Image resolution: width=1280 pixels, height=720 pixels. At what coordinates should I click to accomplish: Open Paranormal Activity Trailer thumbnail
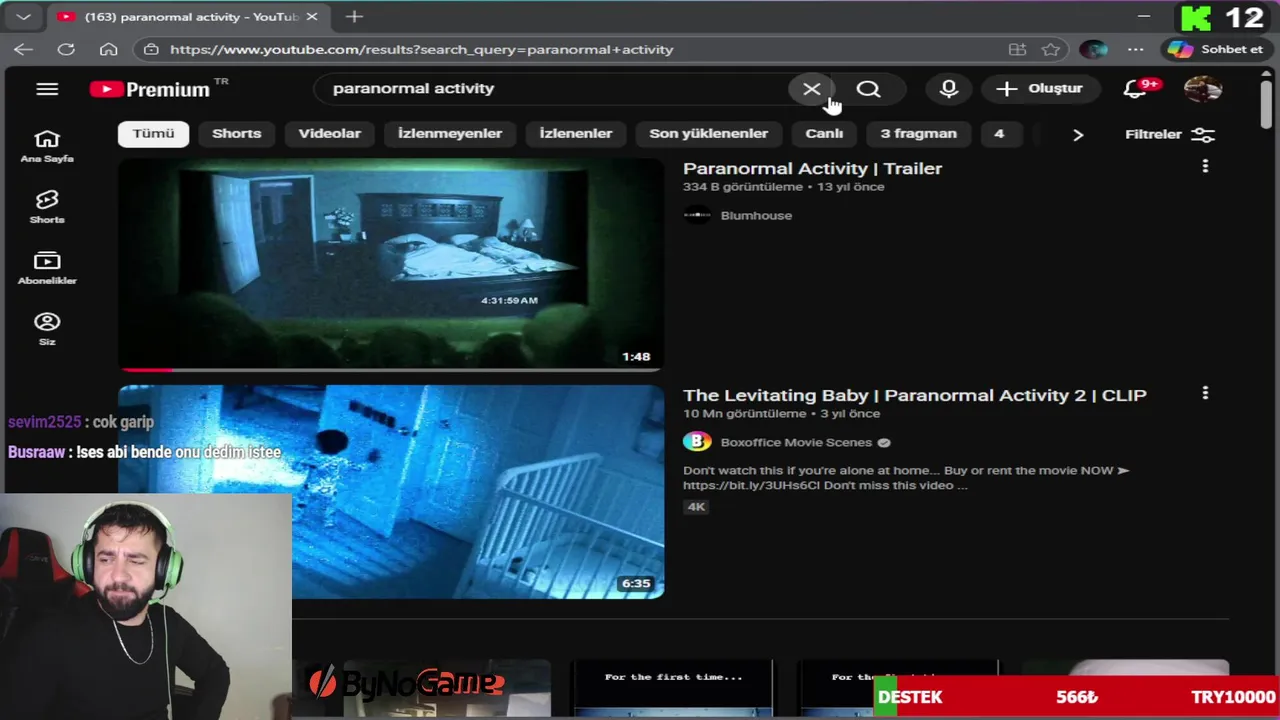391,265
